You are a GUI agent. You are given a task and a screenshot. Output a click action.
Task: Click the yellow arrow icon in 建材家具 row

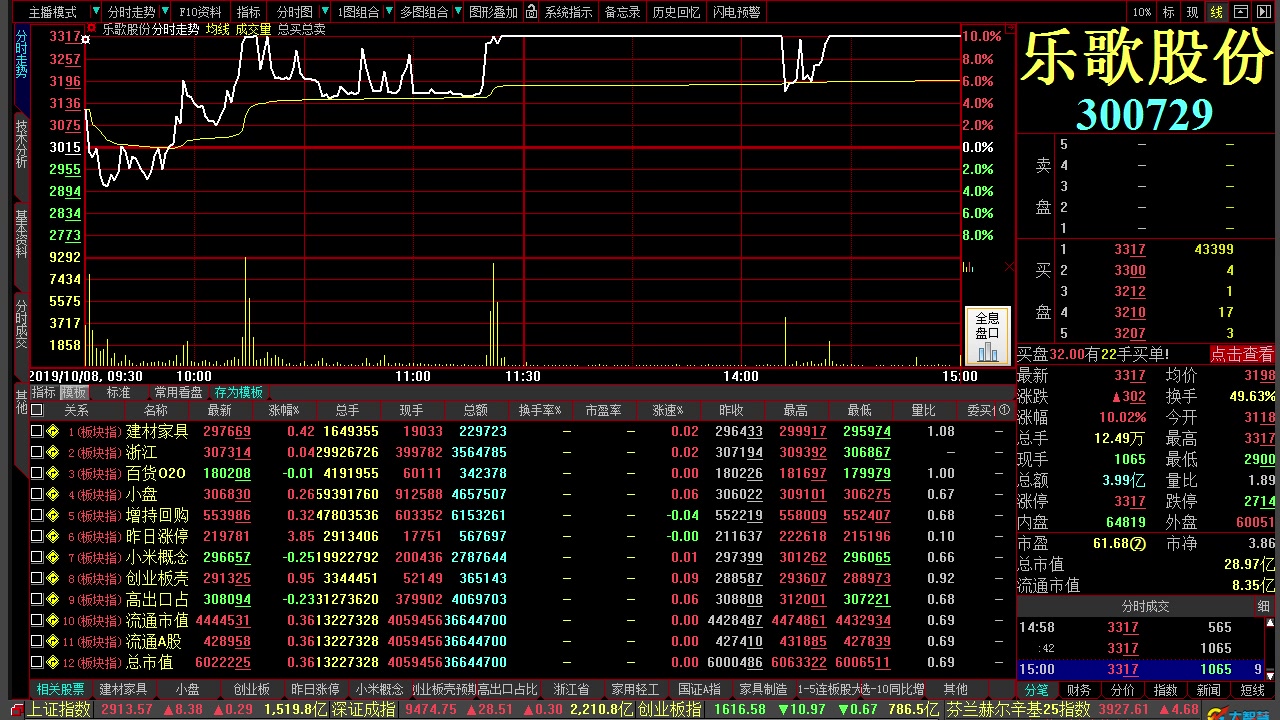click(x=53, y=431)
